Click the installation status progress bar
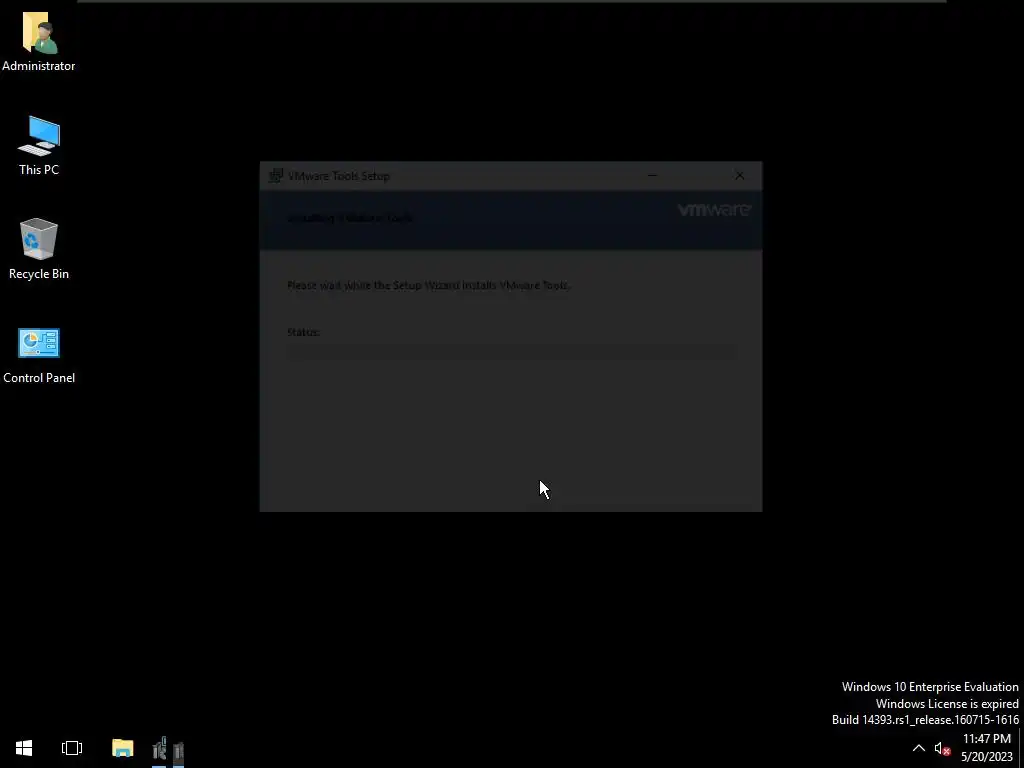 click(511, 353)
